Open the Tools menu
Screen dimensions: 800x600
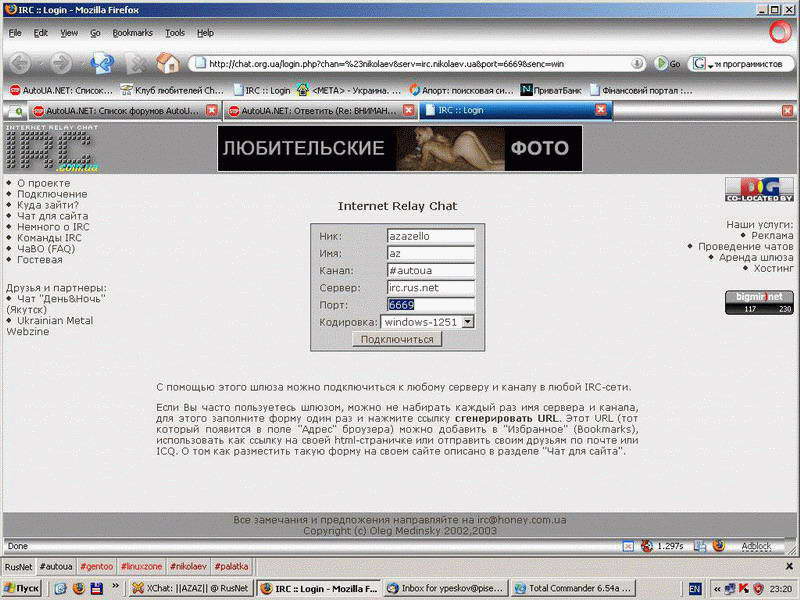175,32
